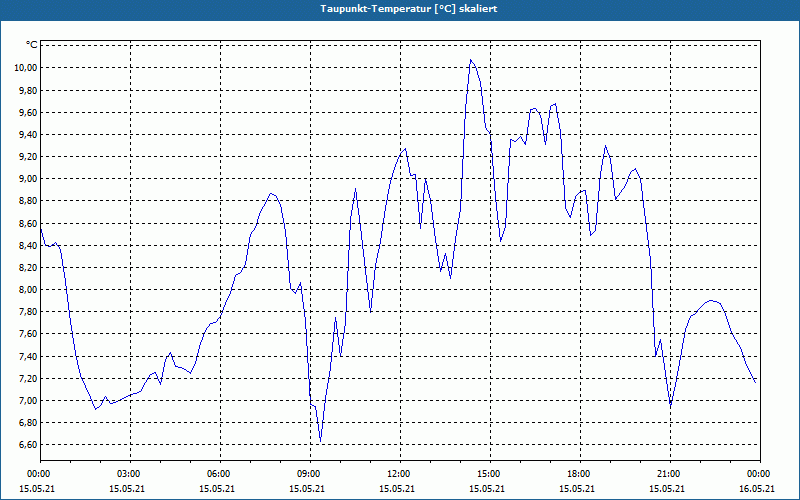Click the chart title Taupunkt-Temperatur [°C] skaliert

tap(409, 9)
